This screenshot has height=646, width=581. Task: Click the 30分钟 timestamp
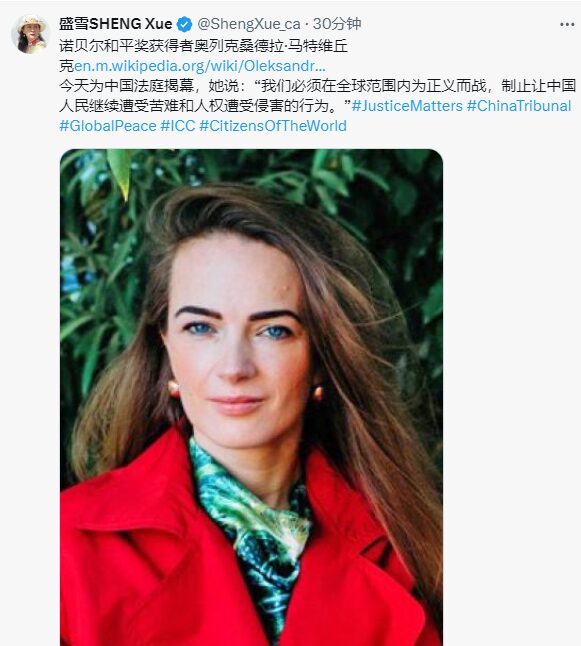click(337, 24)
